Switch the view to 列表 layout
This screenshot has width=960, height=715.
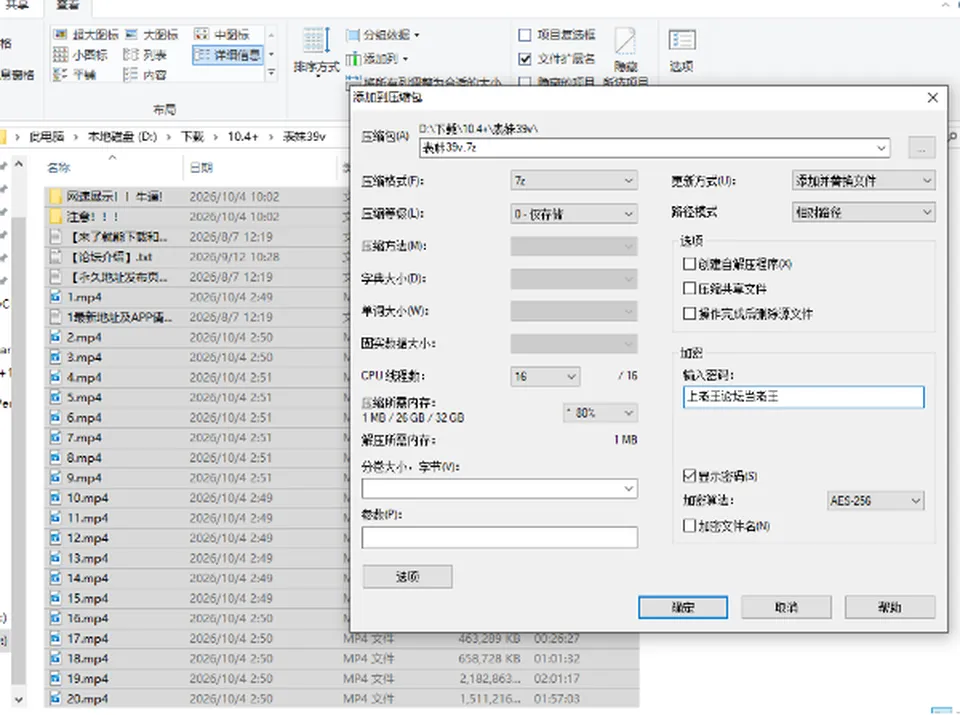coord(144,55)
